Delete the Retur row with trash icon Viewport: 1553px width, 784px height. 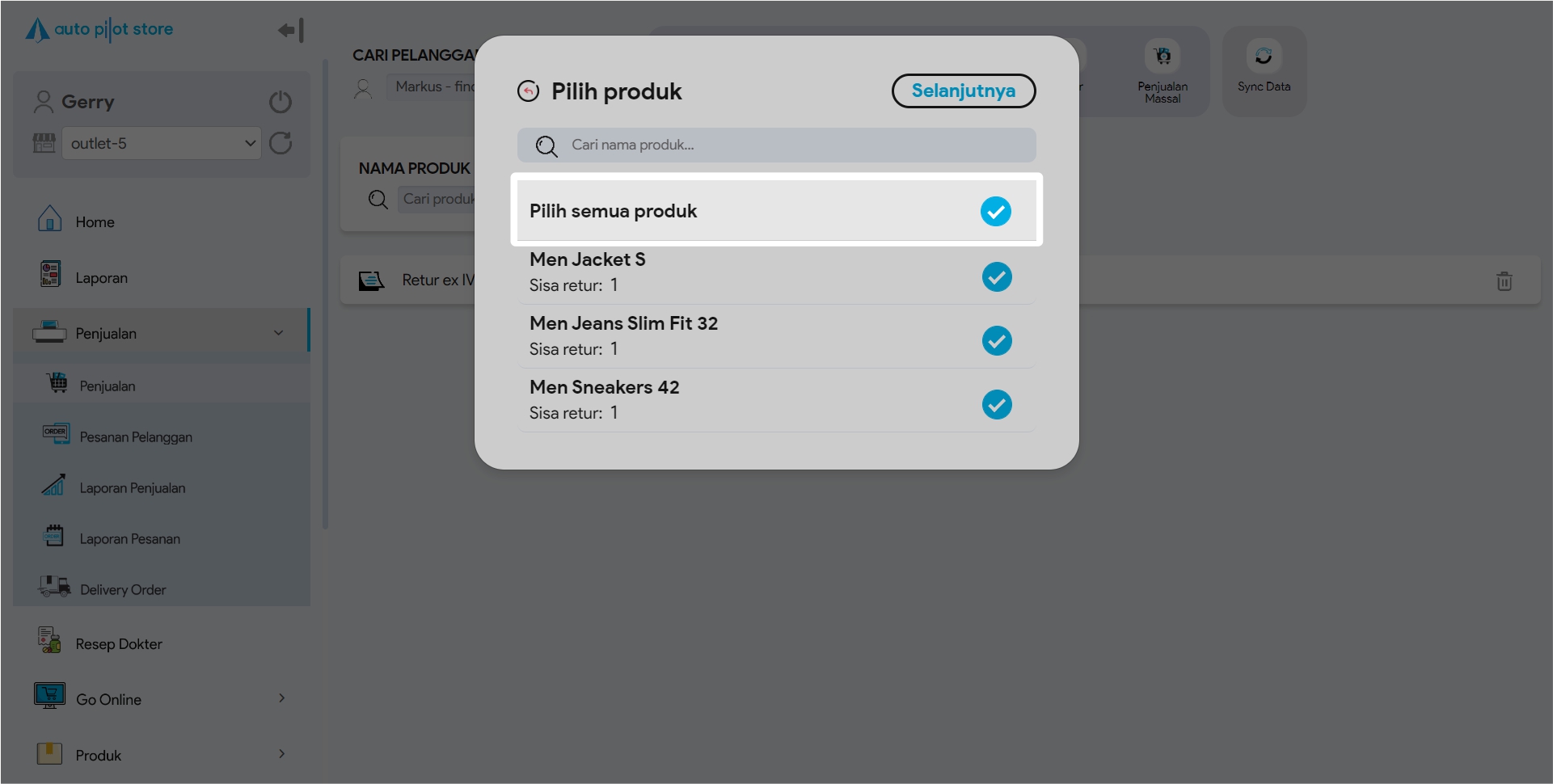(x=1504, y=281)
